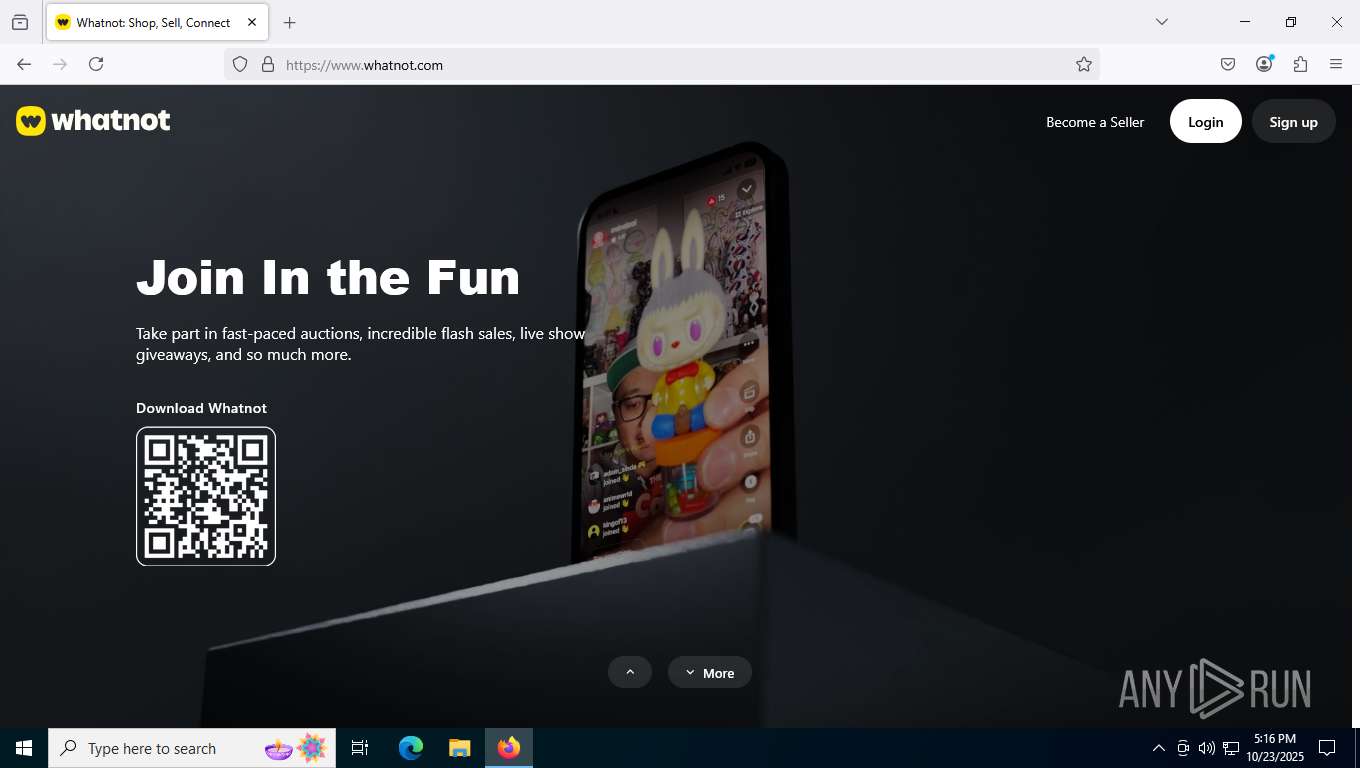Image resolution: width=1360 pixels, height=768 pixels.
Task: Open File Explorer from taskbar
Action: pos(460,748)
